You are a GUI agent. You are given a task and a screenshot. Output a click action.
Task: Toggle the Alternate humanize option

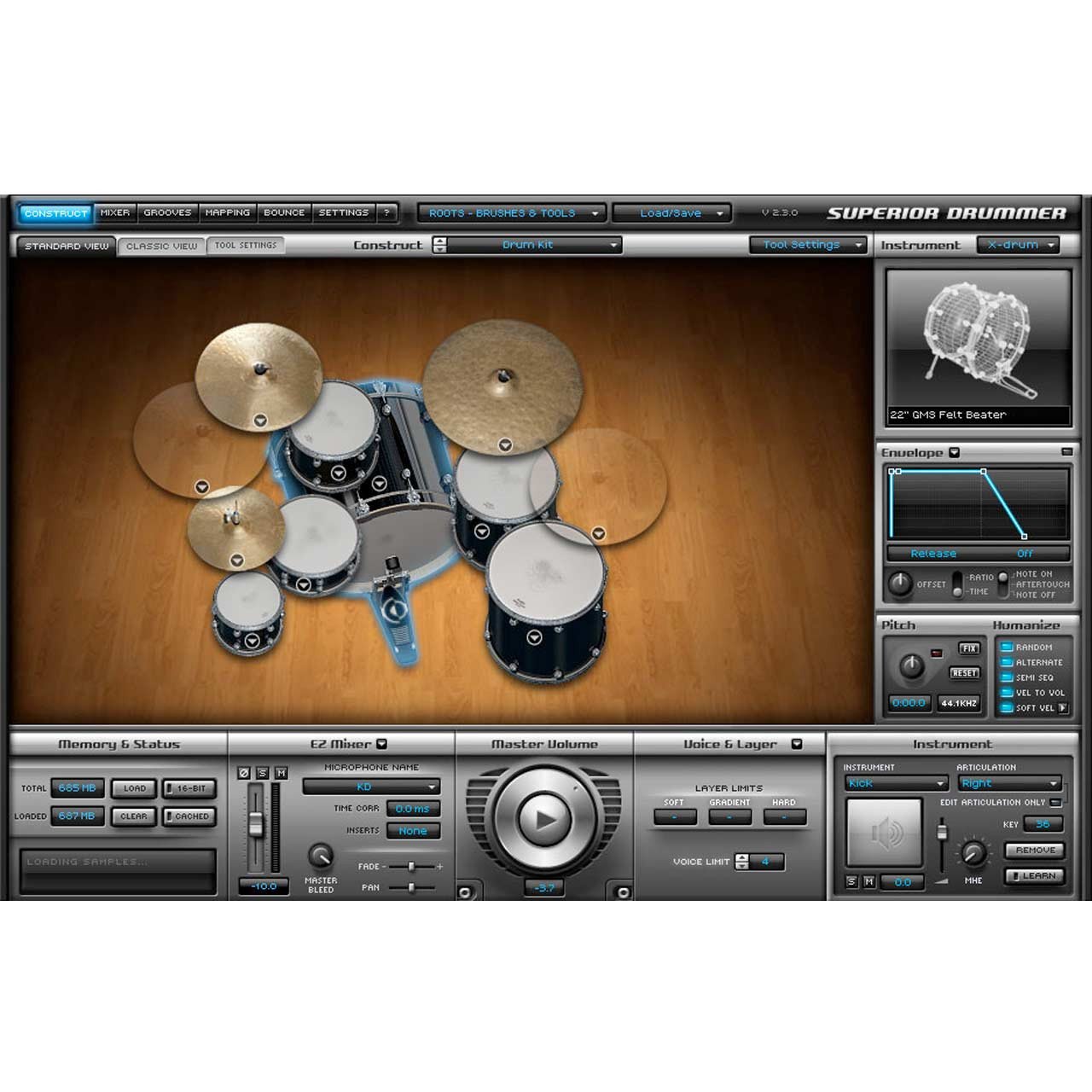pyautogui.click(x=1007, y=663)
